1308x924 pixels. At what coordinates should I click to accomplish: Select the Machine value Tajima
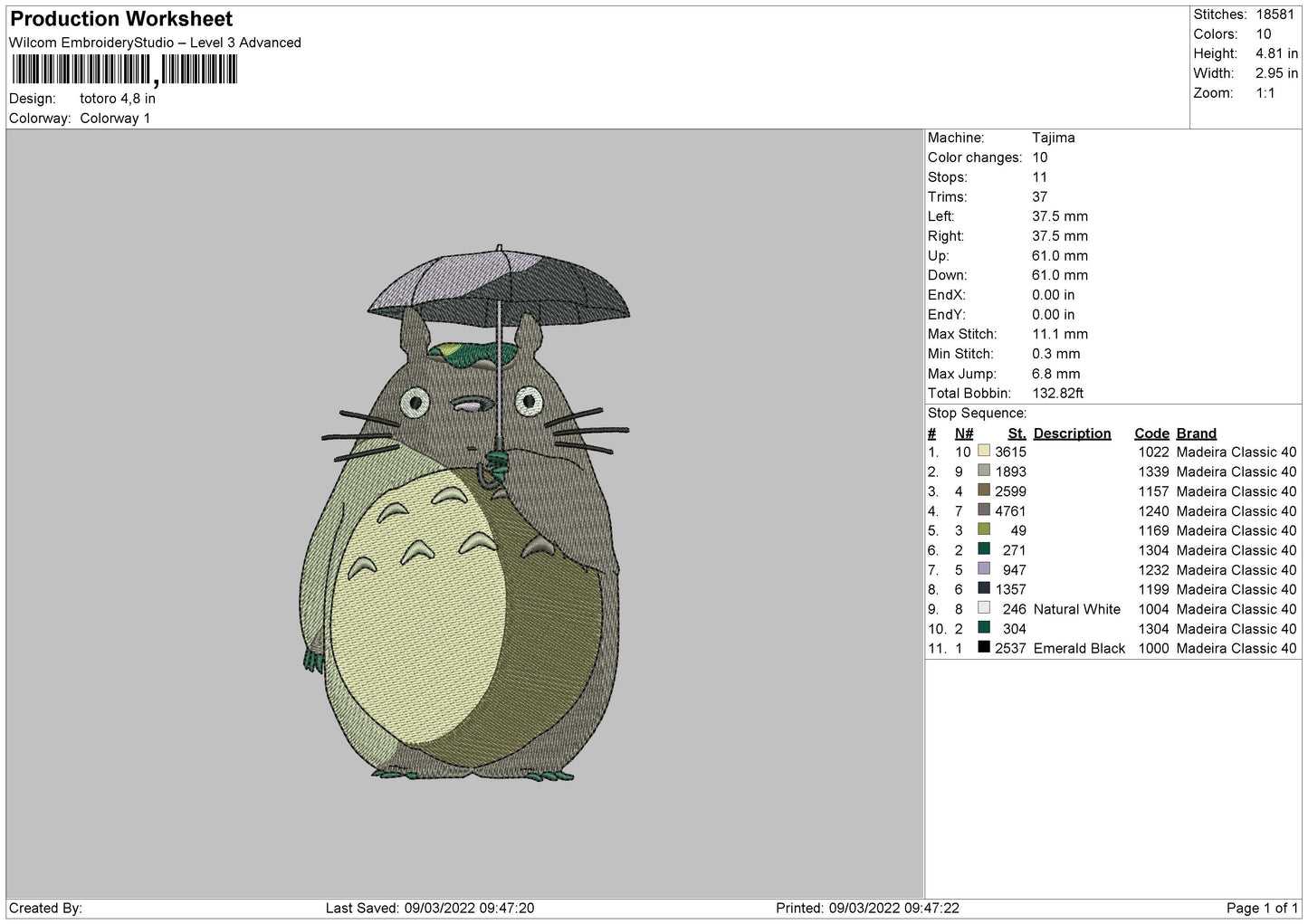point(1053,138)
